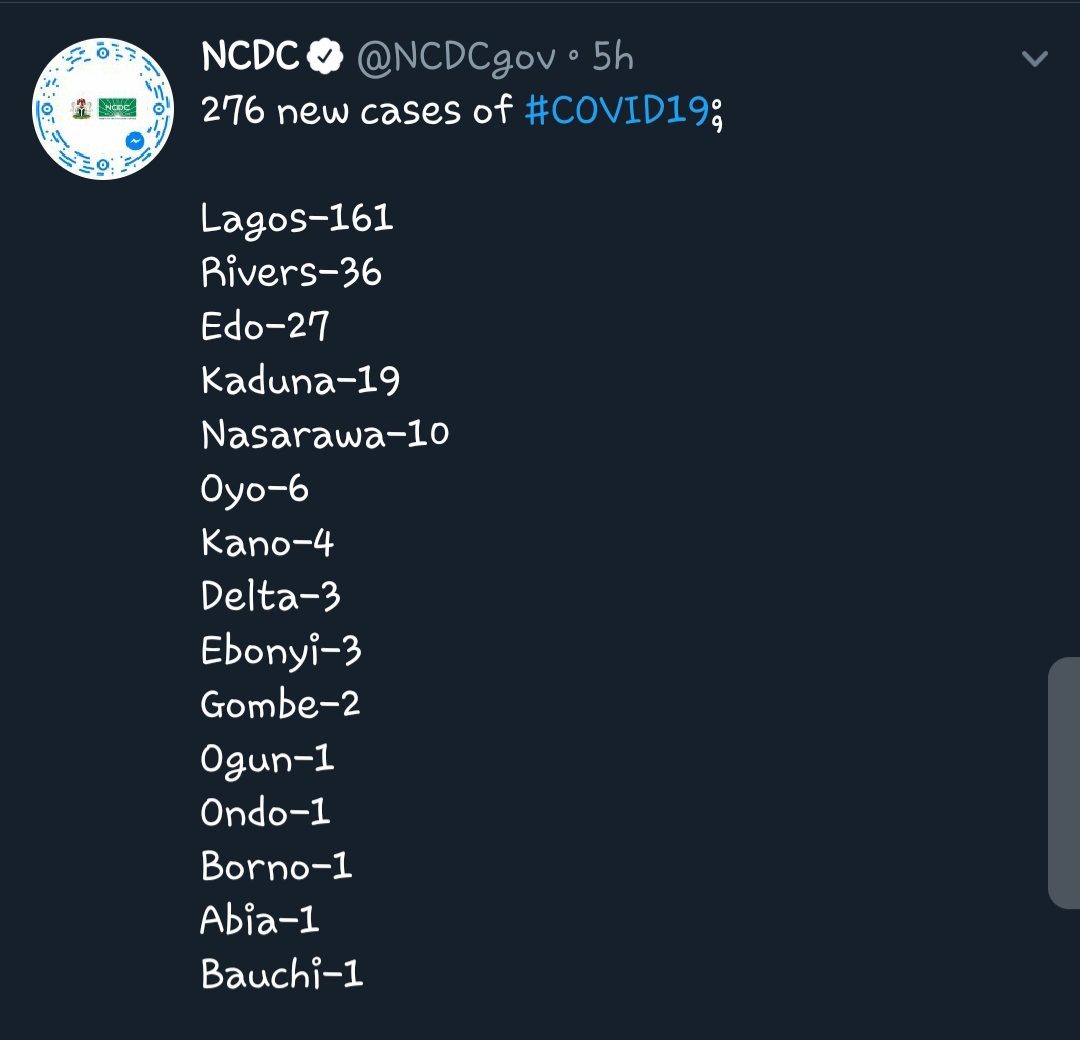Open the #COVID19 hashtag link
Viewport: 1080px width, 1040px height.
617,110
